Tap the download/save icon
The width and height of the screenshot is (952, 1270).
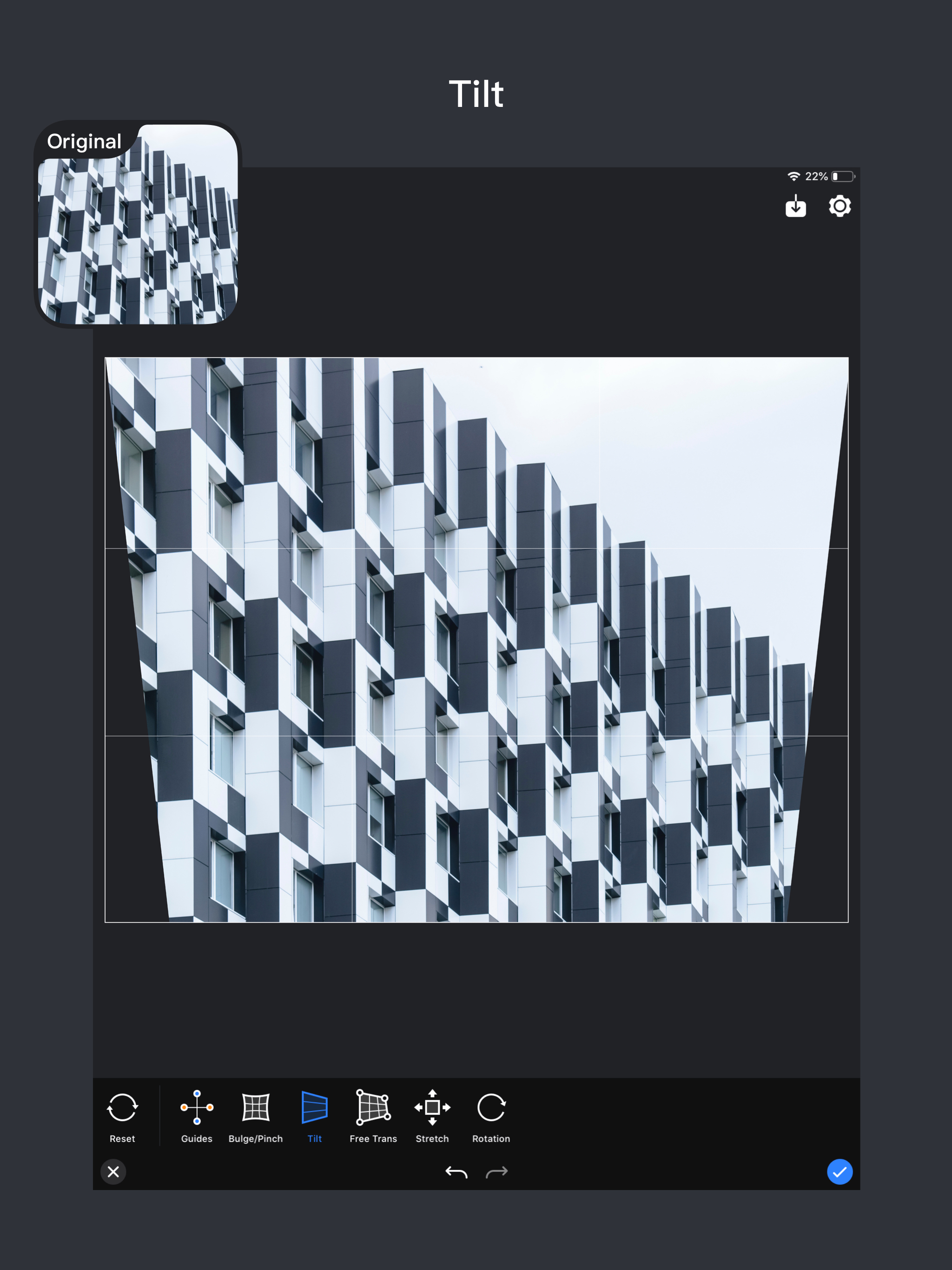click(796, 206)
